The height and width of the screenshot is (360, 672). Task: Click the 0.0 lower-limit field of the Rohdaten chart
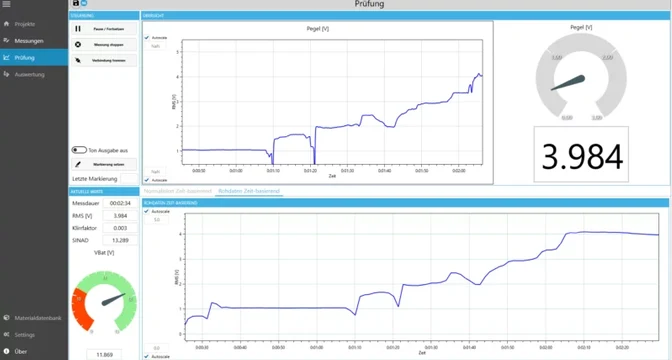point(156,348)
